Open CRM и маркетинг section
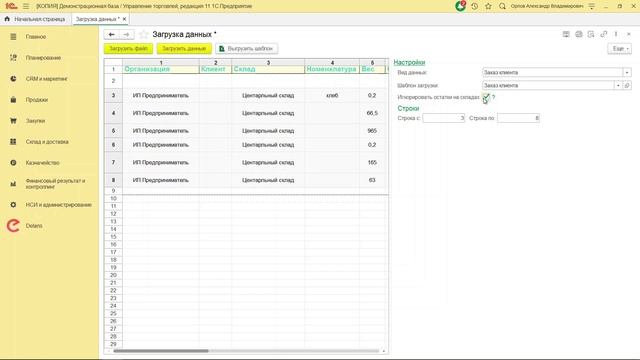The width and height of the screenshot is (640, 360). click(47, 79)
